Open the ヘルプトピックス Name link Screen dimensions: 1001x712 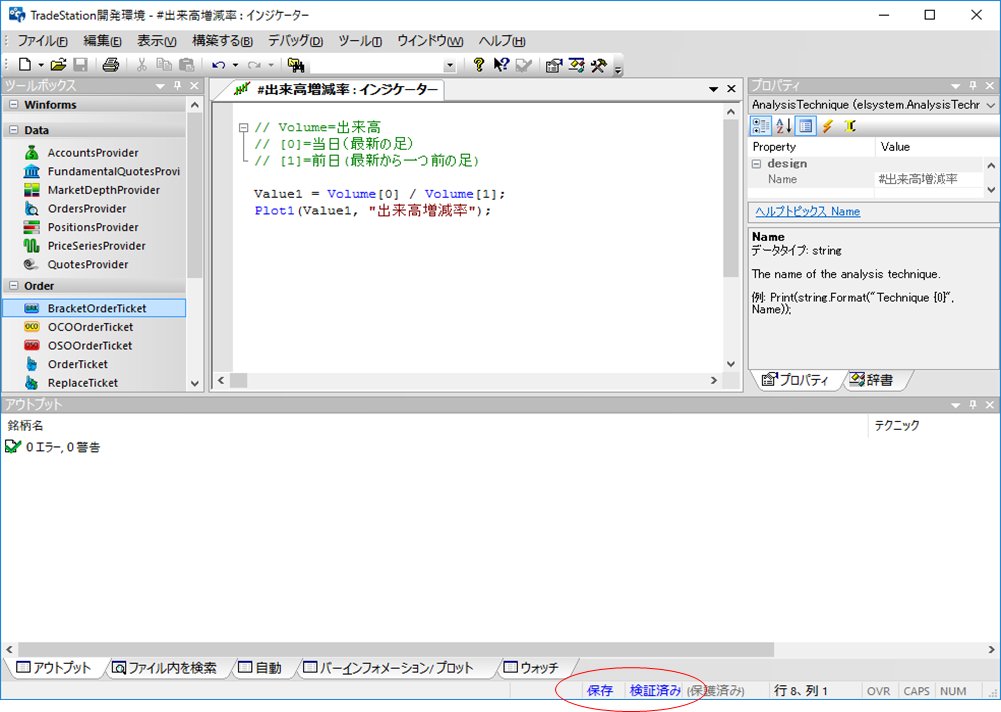coord(808,211)
